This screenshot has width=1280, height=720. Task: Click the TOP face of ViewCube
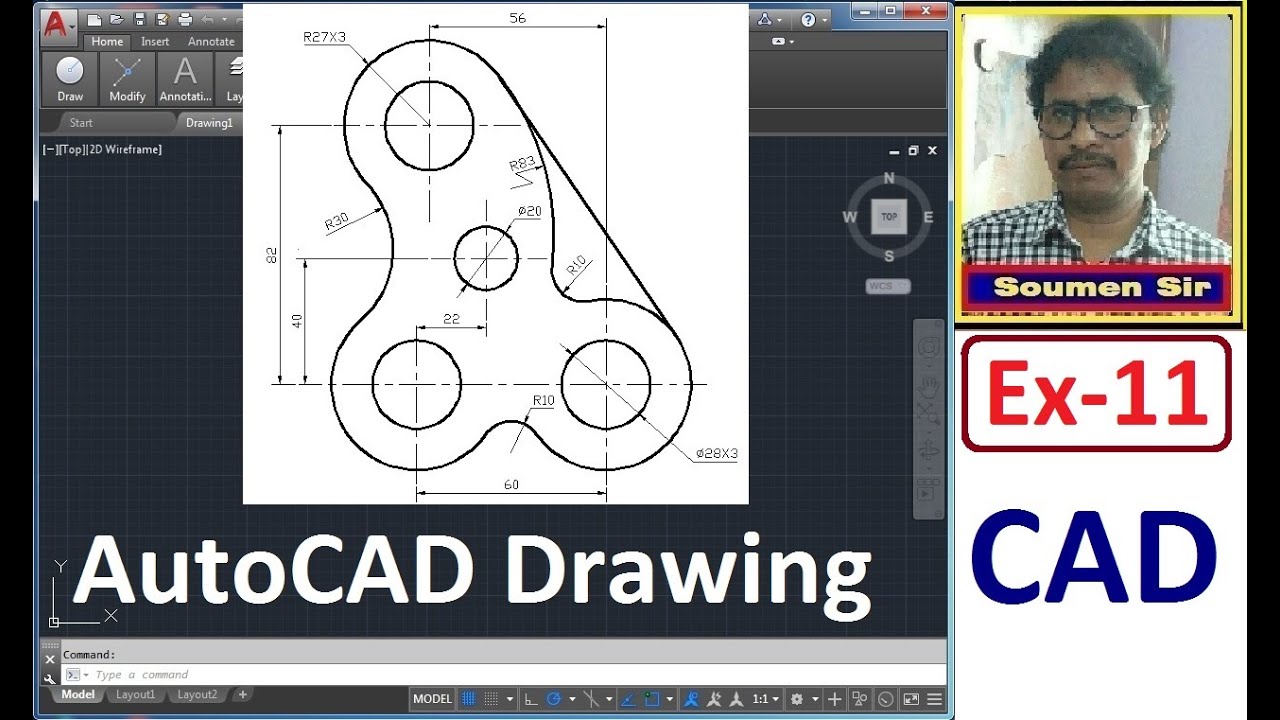pyautogui.click(x=889, y=217)
